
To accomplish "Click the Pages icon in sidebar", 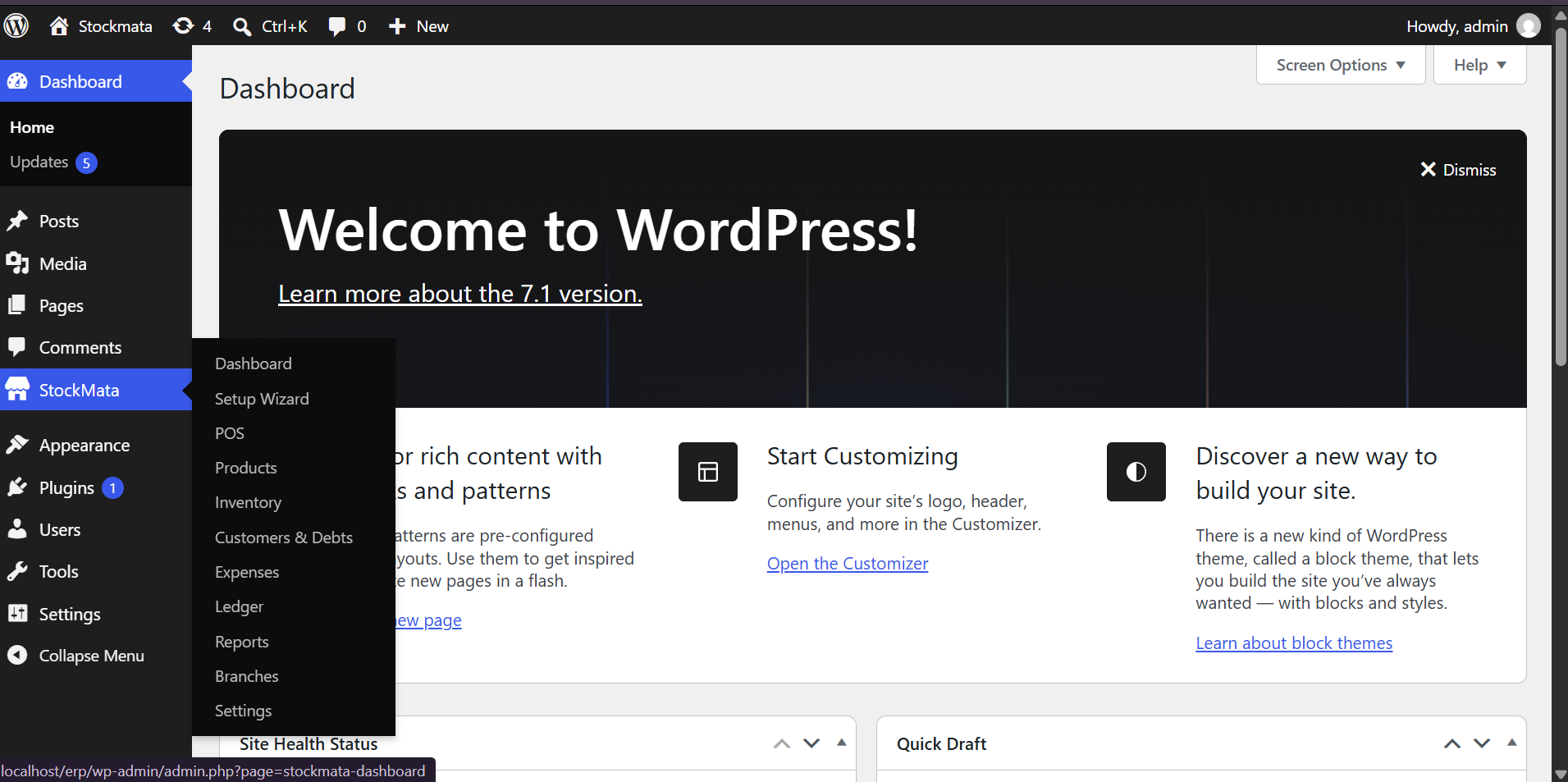I will [17, 305].
